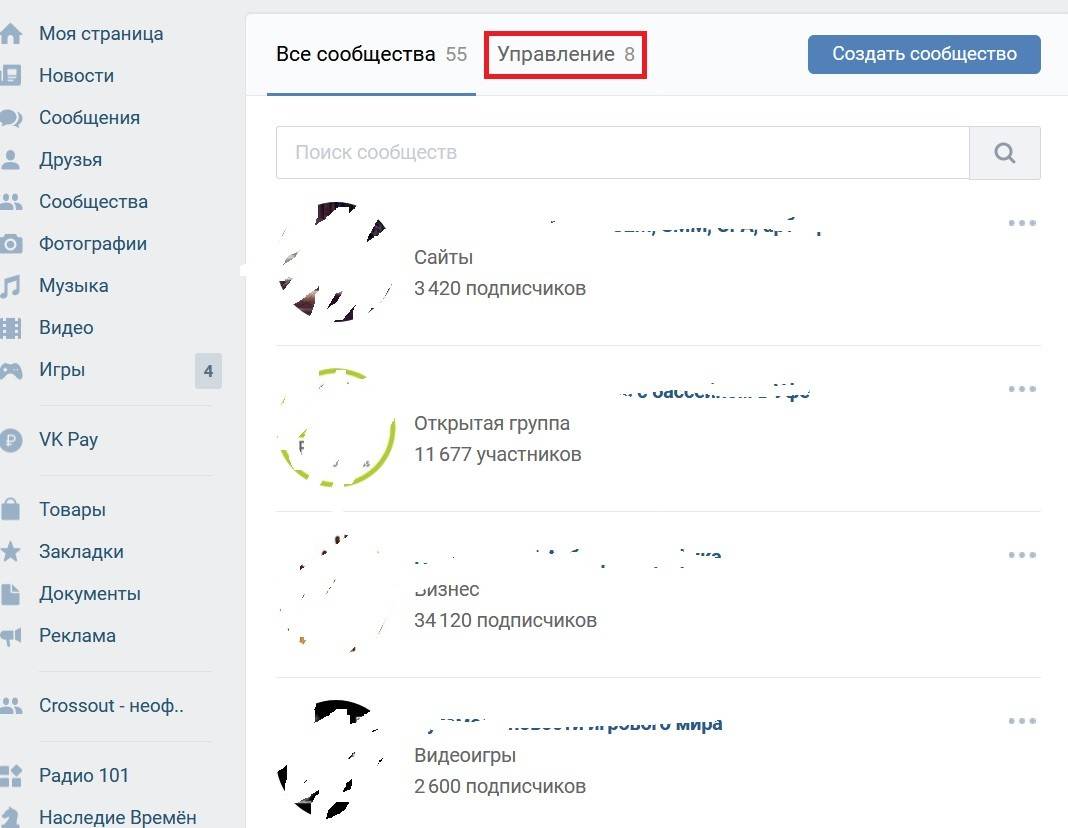Click the Игры gamepad icon

tap(10, 370)
